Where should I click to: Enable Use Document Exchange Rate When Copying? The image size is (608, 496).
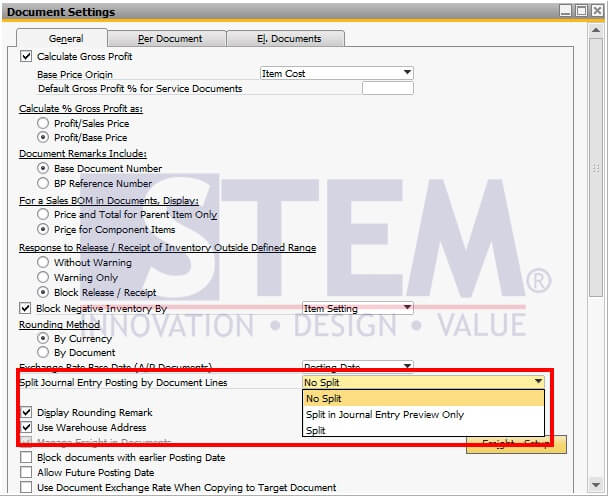coord(26,487)
